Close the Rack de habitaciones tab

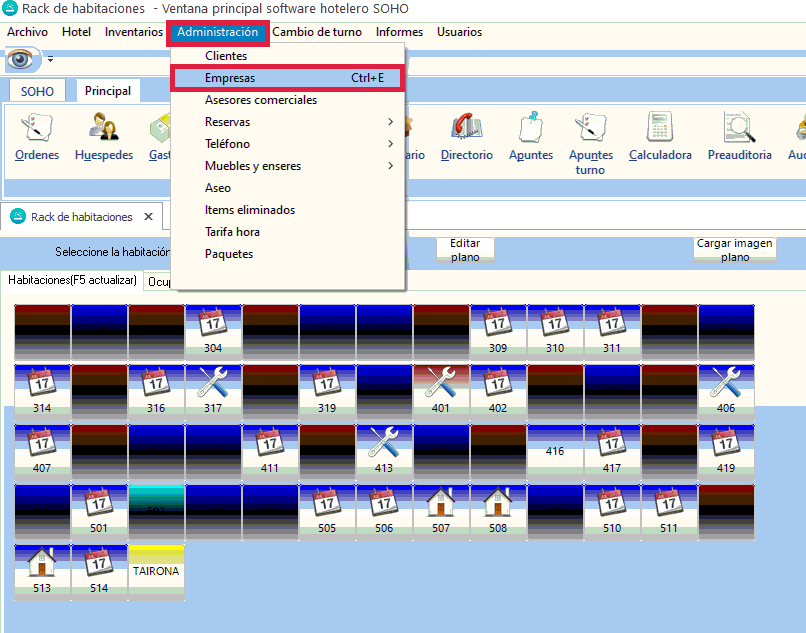pos(148,216)
